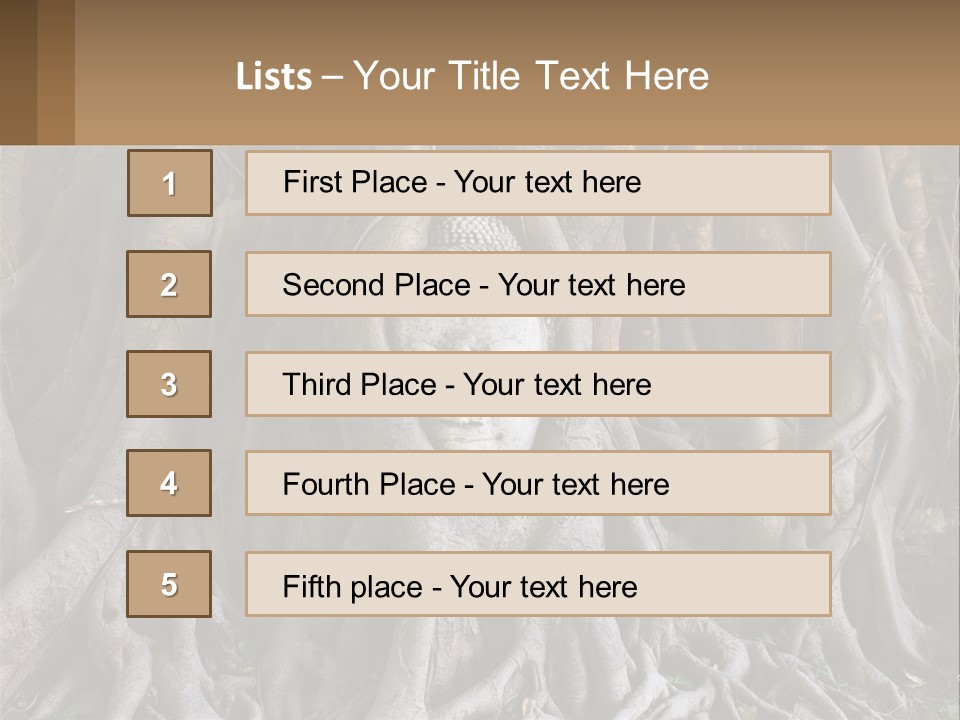Select the 'Your Title Text Here' title text
The height and width of the screenshot is (720, 960).
(531, 76)
